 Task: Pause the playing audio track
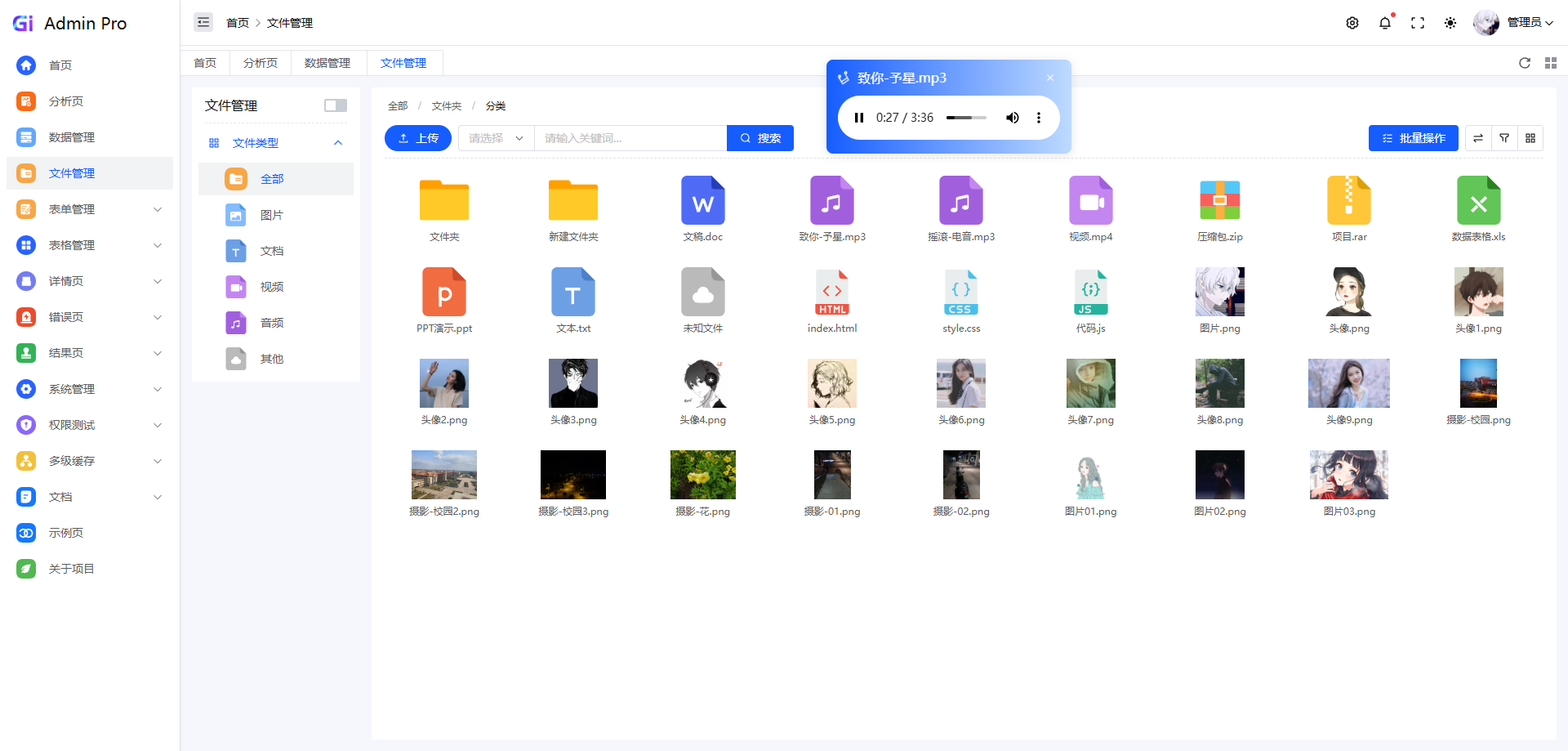[858, 118]
